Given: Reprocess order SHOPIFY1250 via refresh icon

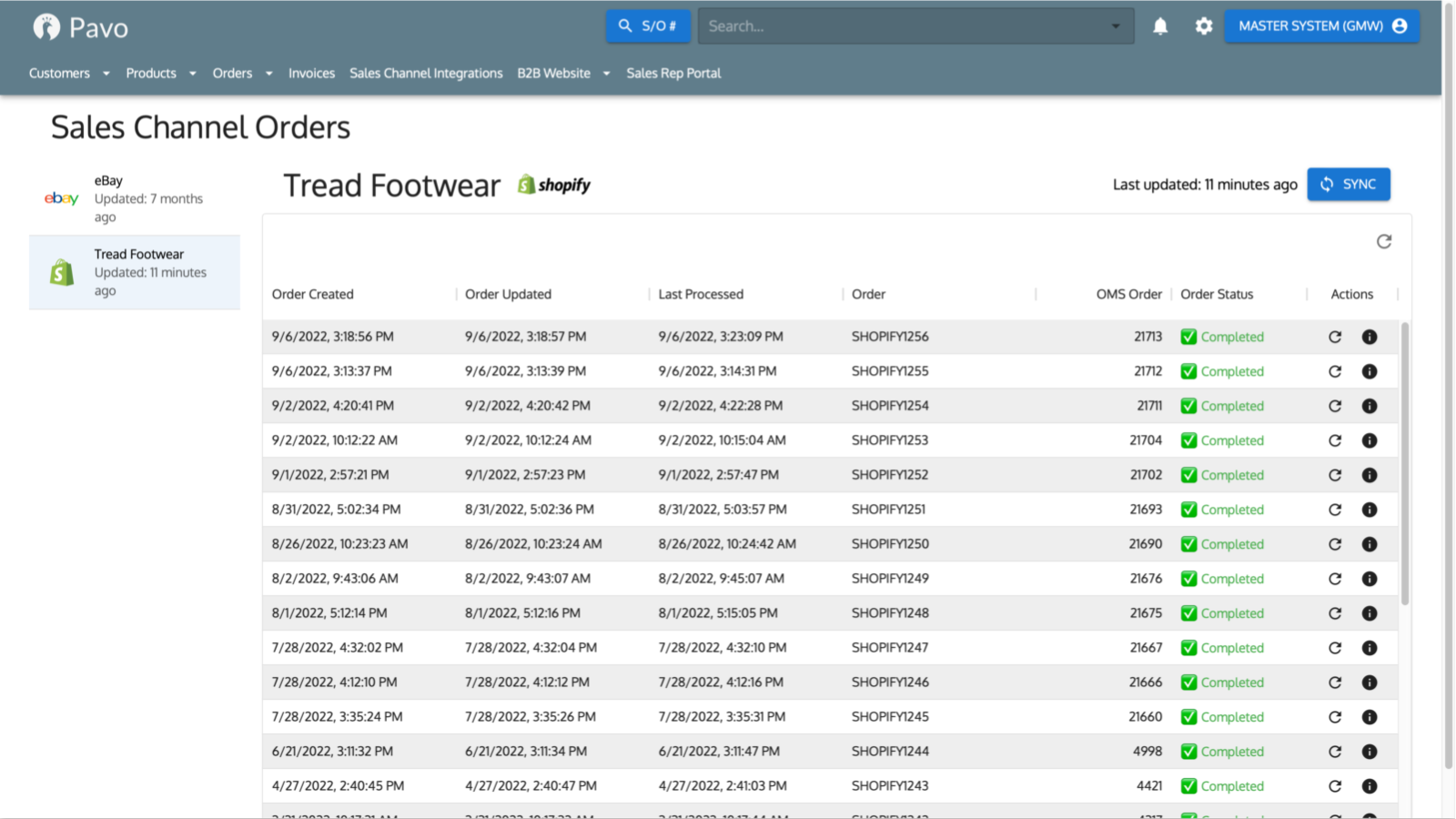Looking at the screenshot, I should point(1335,544).
